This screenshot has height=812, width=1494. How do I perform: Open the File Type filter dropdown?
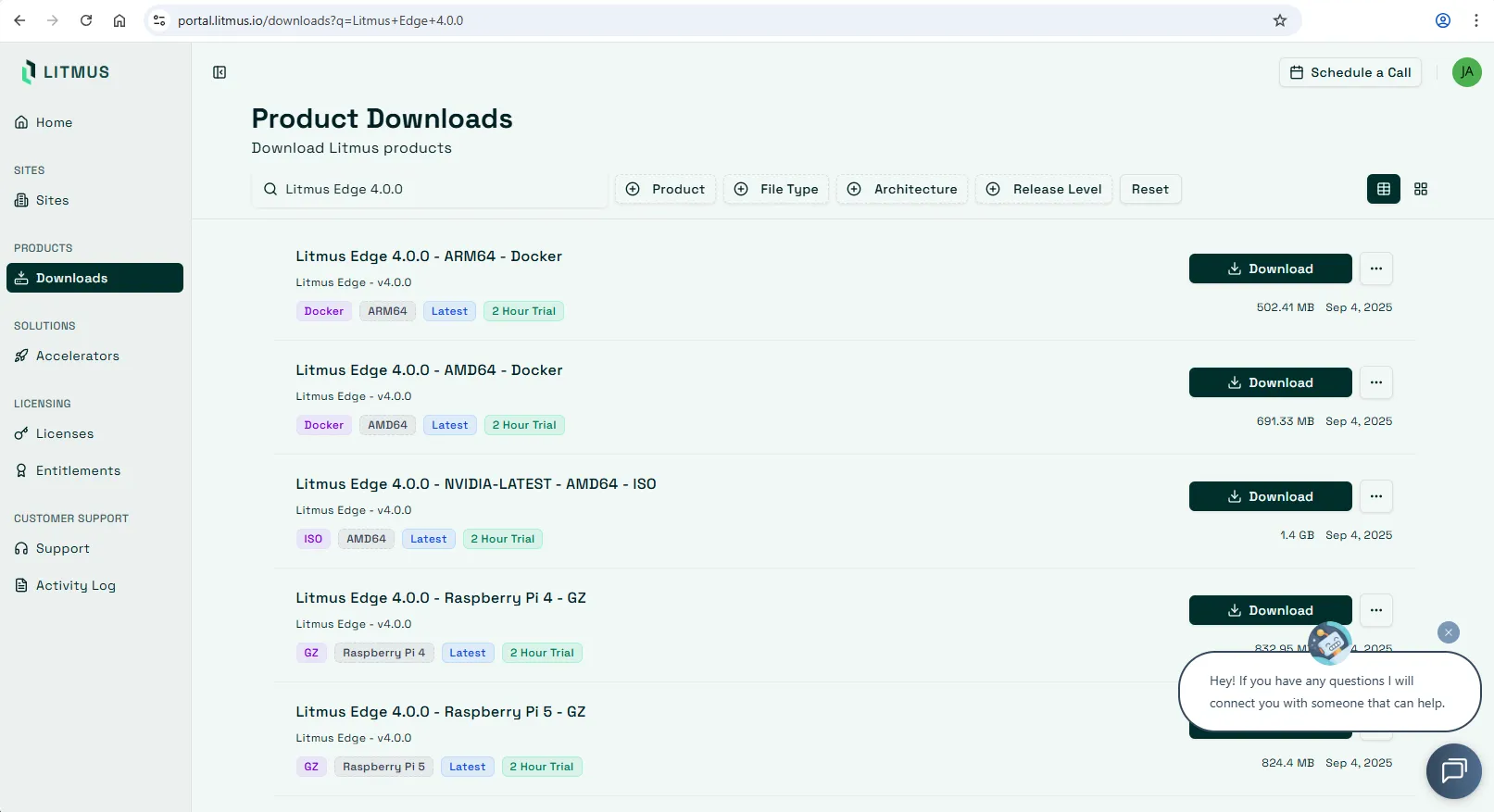(776, 189)
